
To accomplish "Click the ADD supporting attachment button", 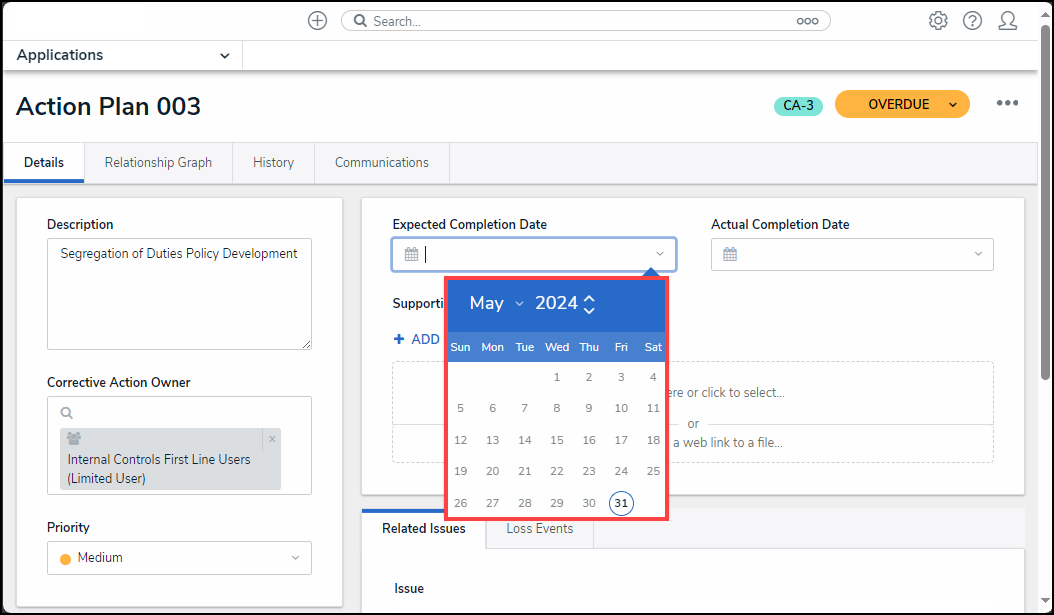I will pyautogui.click(x=417, y=339).
